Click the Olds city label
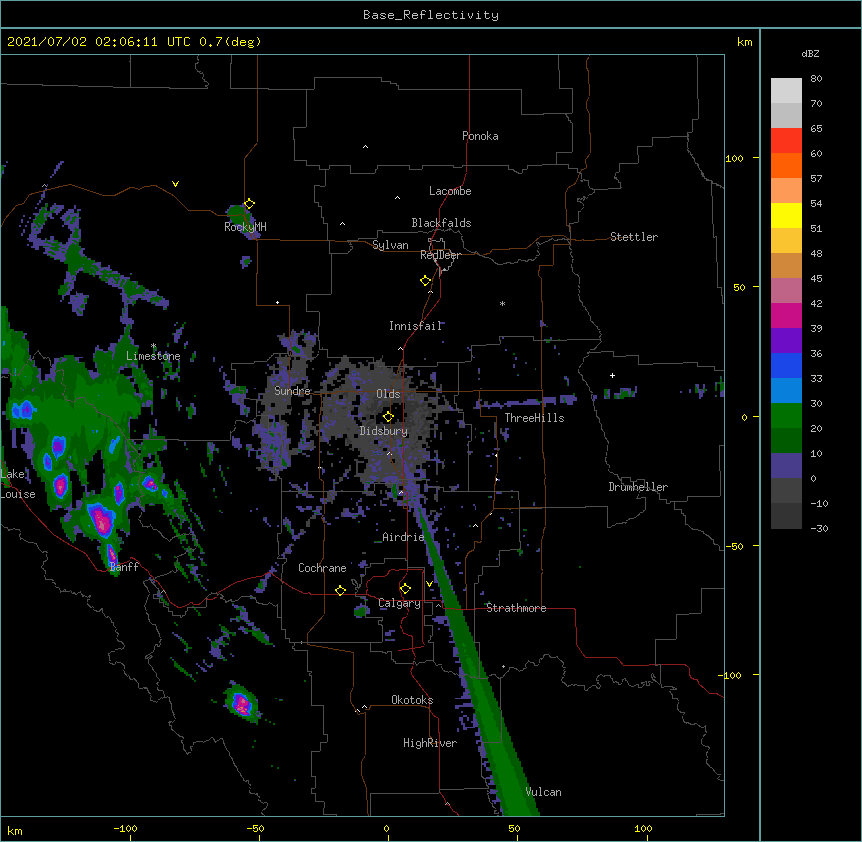The height and width of the screenshot is (842, 862). tap(388, 394)
